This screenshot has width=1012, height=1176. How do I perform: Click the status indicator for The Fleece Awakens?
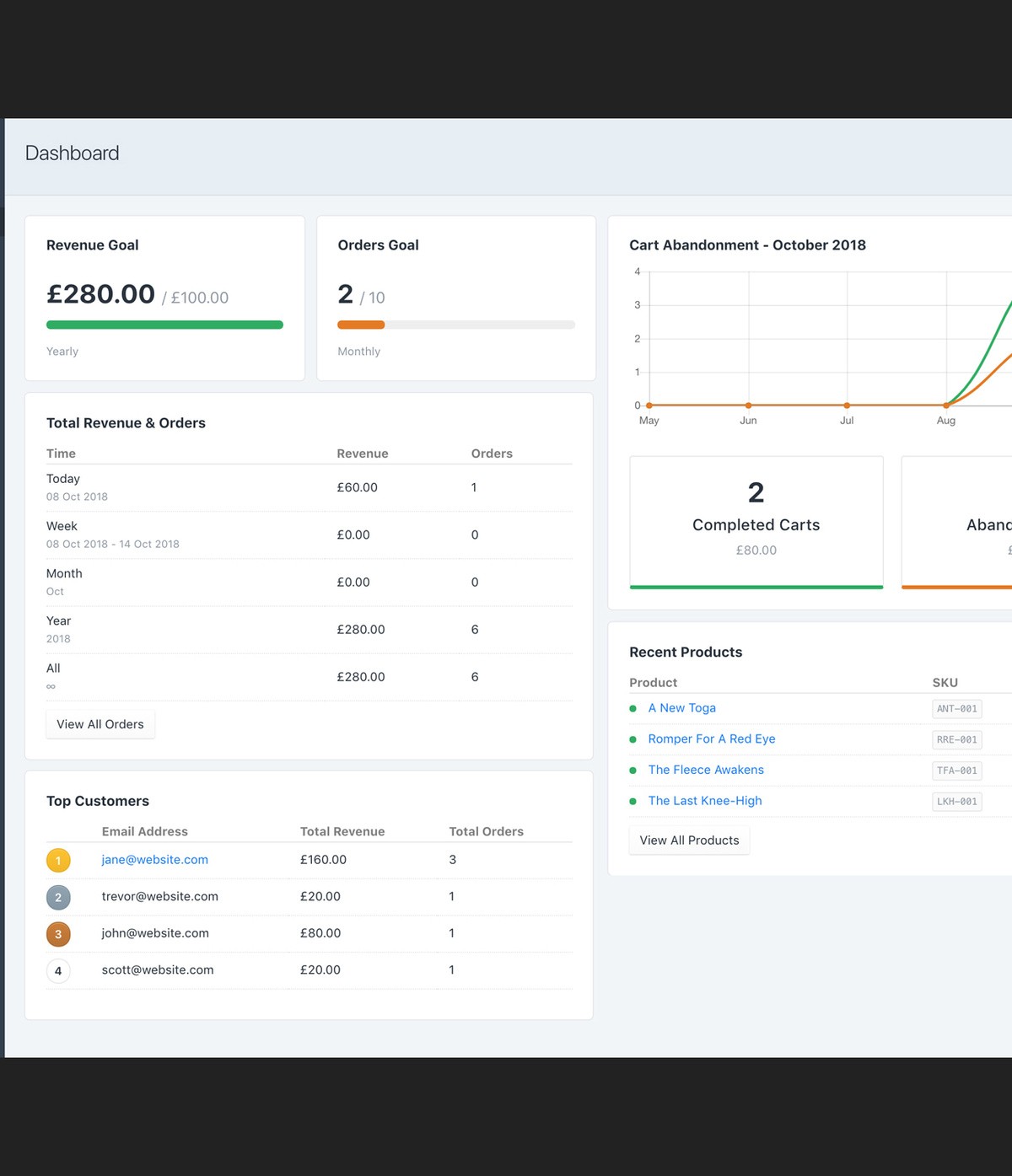633,771
